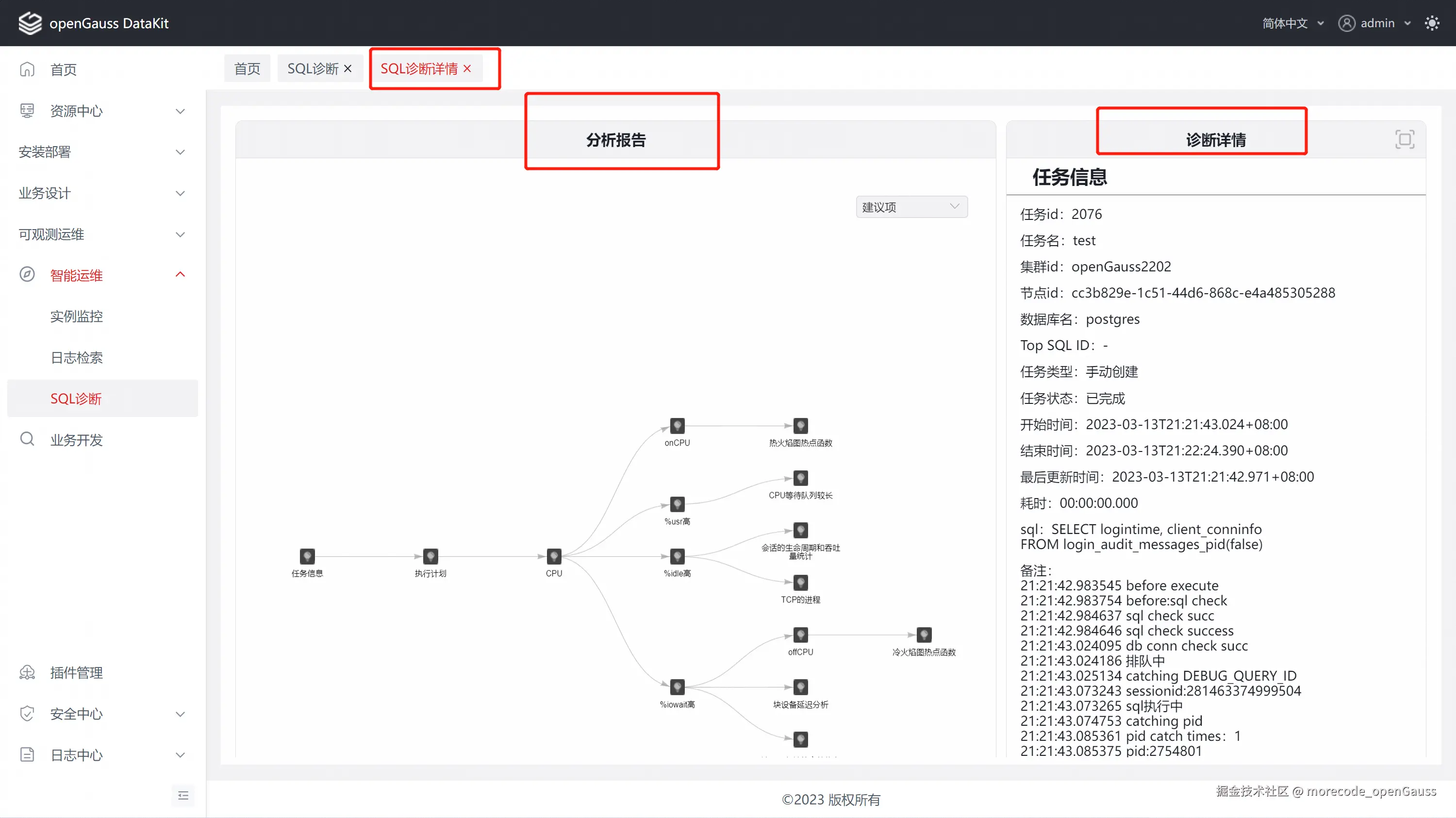Image resolution: width=1456 pixels, height=818 pixels.
Task: Click the 热火焰图热点函数 node icon
Action: (x=800, y=425)
